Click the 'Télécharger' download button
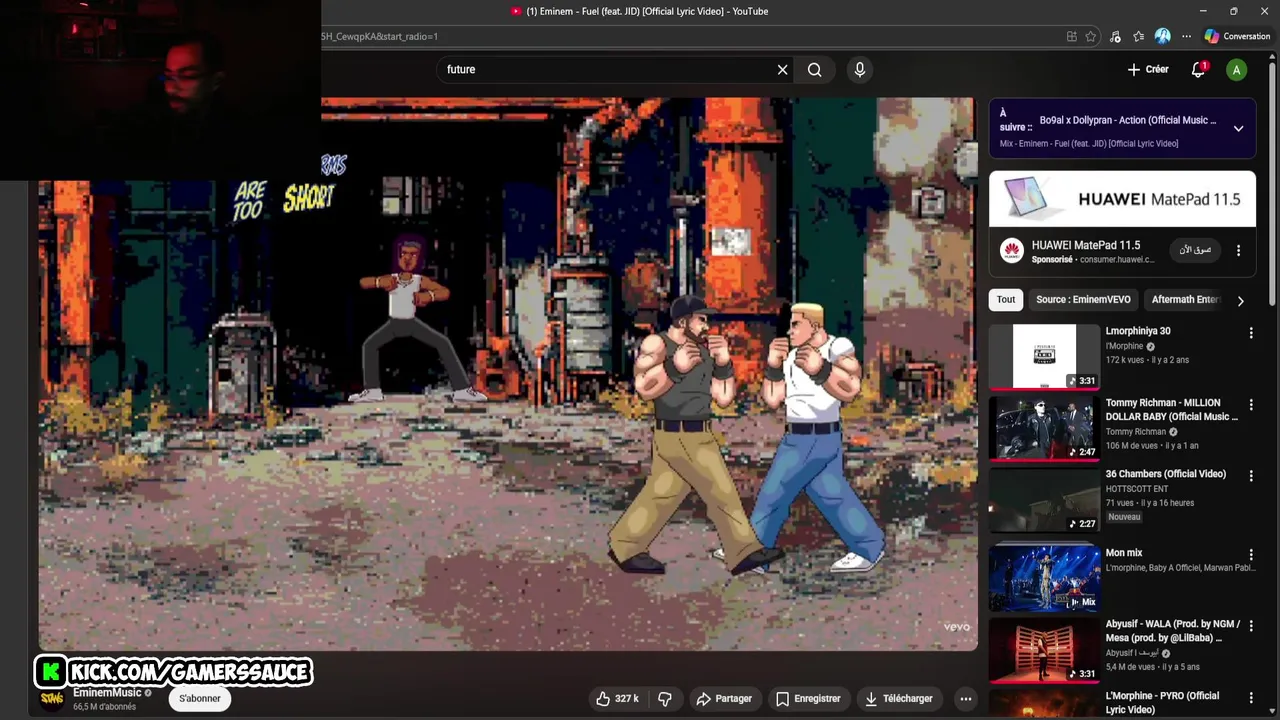This screenshot has width=1280, height=720. pos(898,699)
